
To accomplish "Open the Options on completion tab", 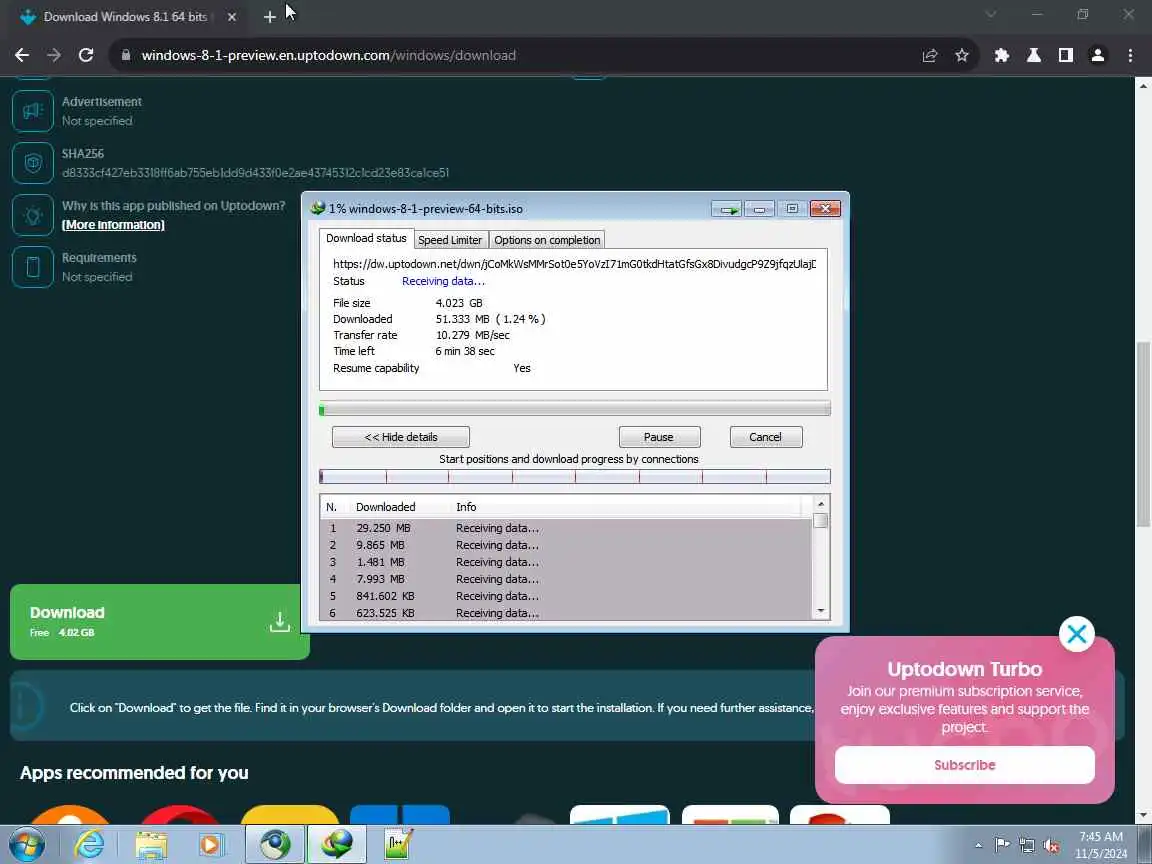I will [x=547, y=240].
